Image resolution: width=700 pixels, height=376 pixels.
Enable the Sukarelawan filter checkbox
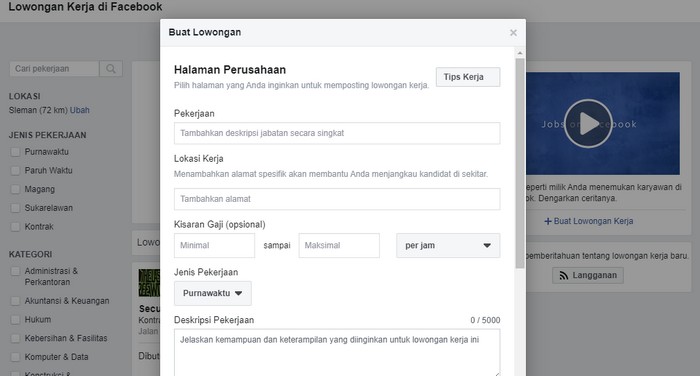pos(15,208)
